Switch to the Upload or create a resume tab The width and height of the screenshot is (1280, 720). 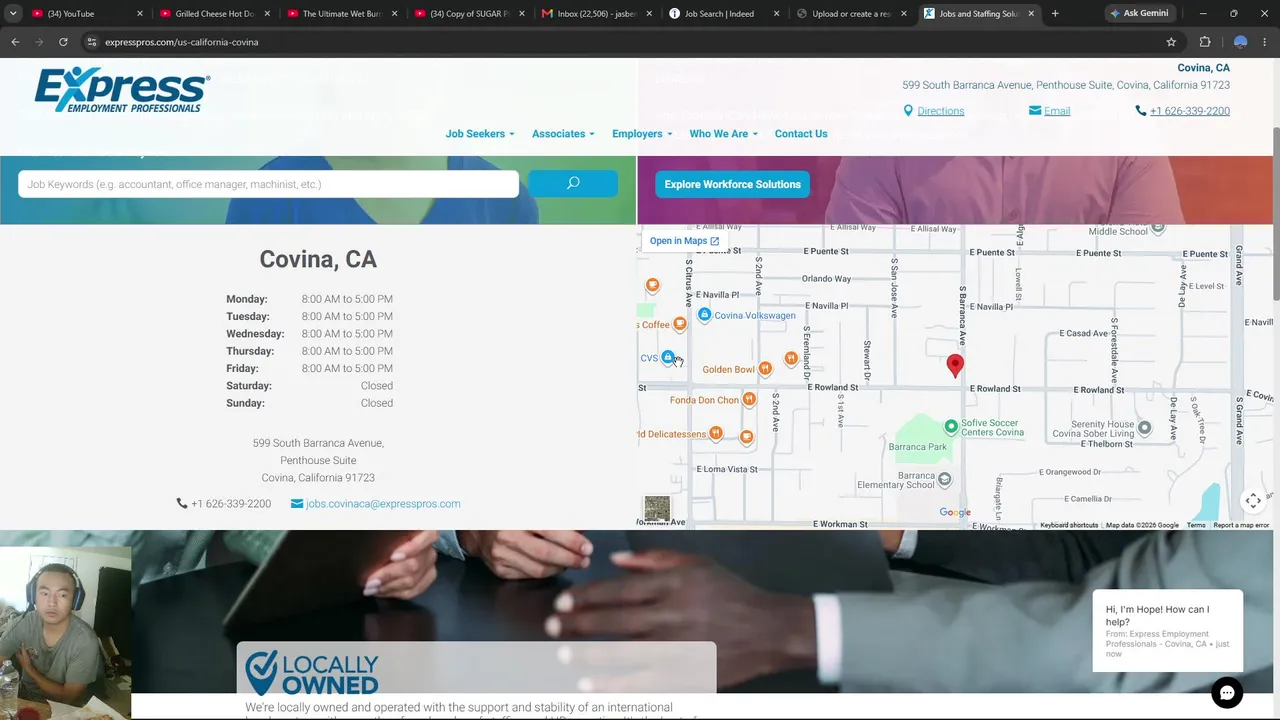pyautogui.click(x=852, y=14)
